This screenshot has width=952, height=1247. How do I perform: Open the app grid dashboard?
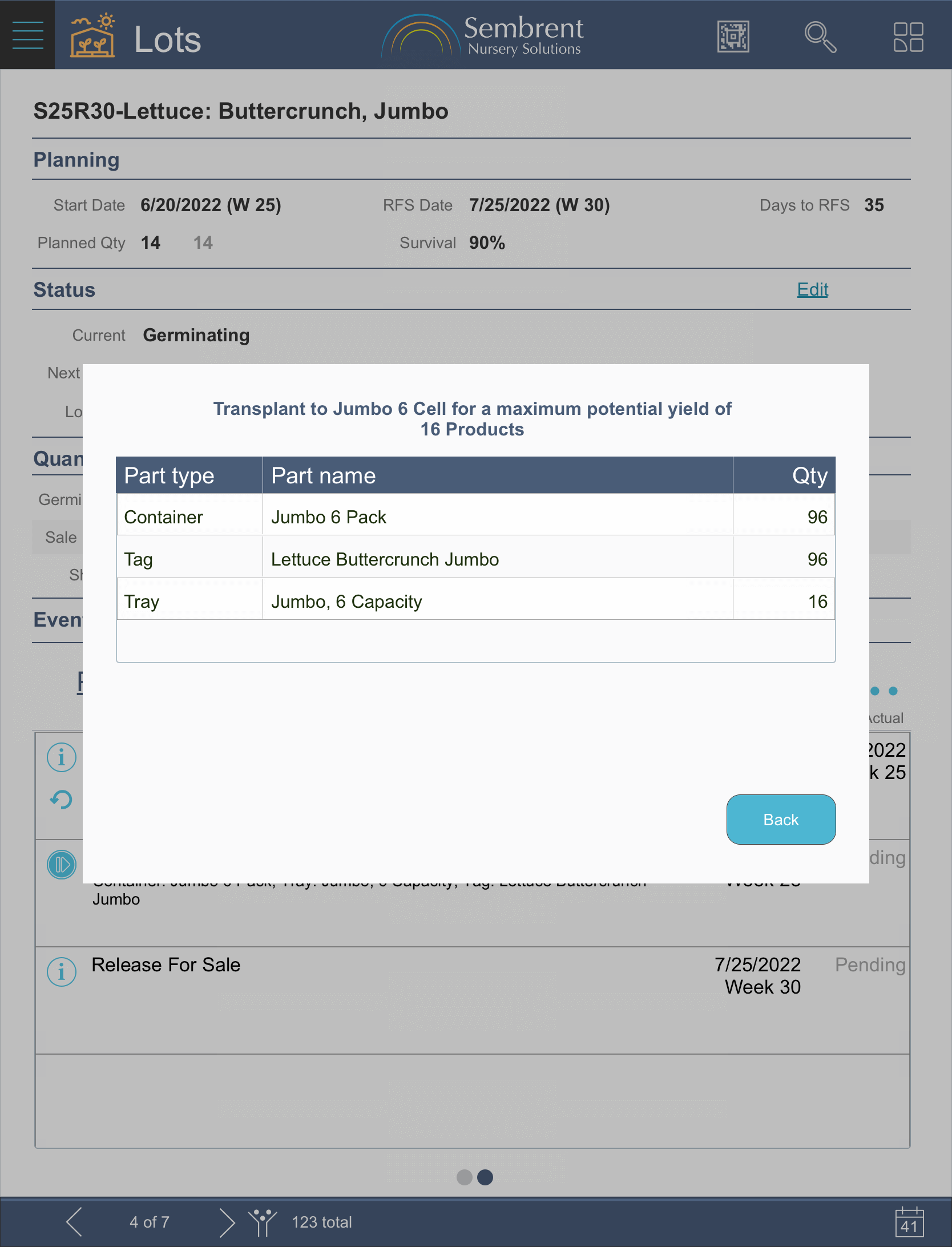point(907,37)
